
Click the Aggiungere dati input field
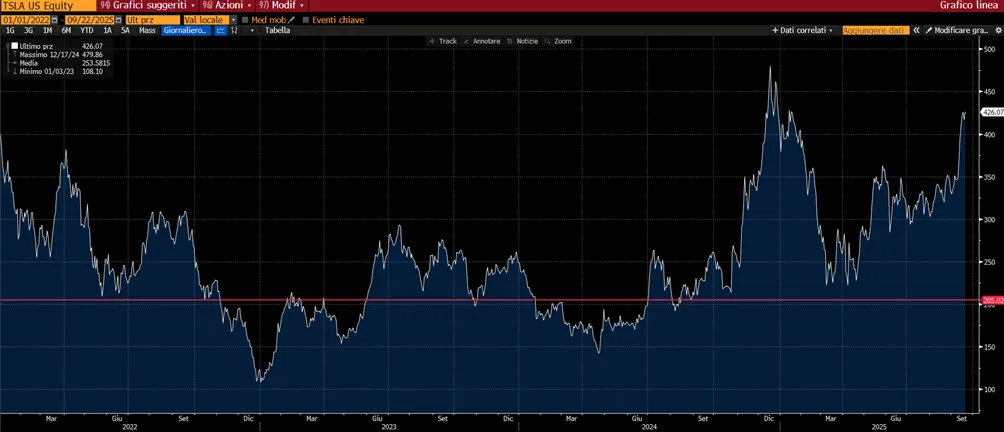876,30
